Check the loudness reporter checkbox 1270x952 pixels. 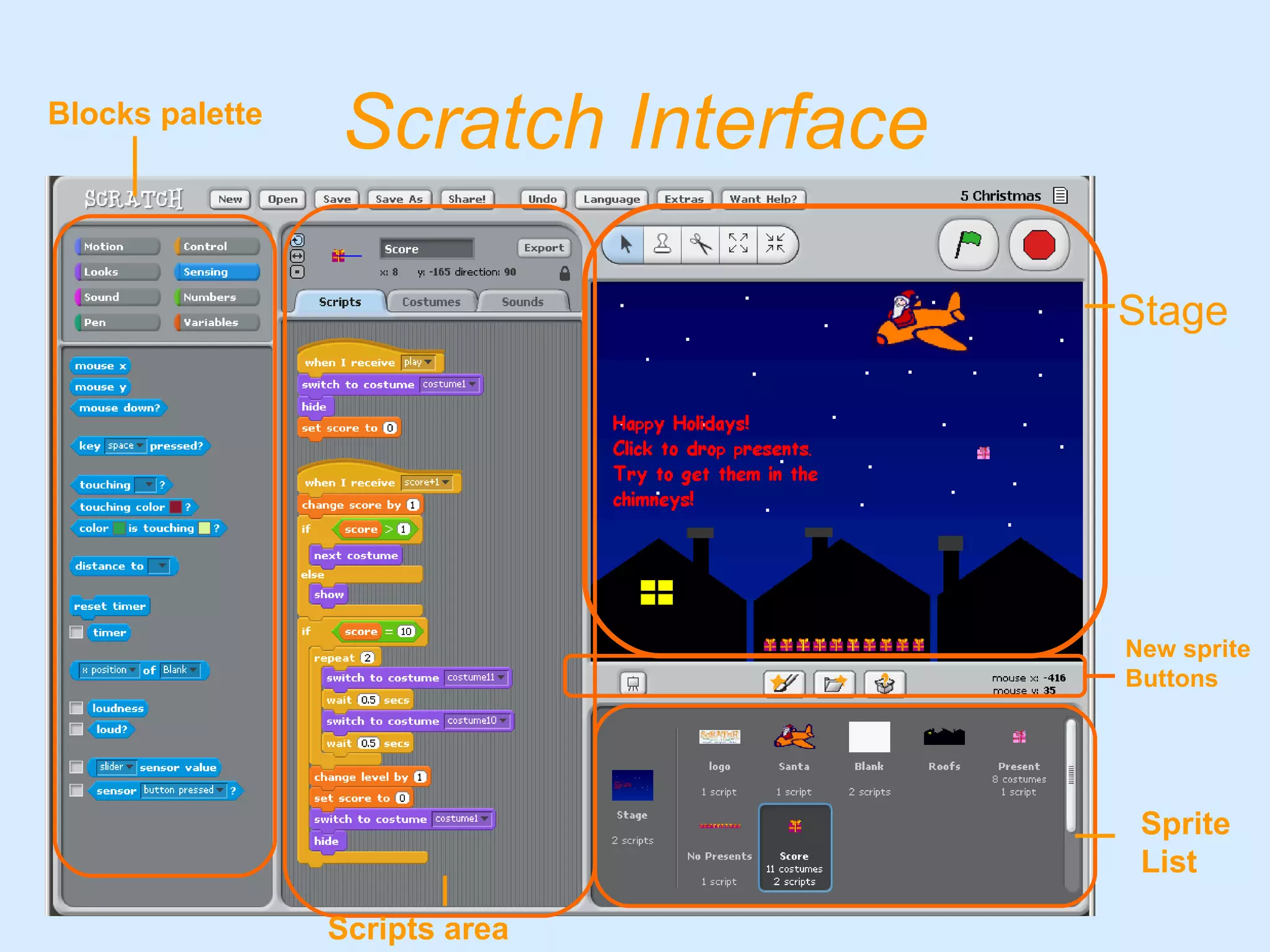[76, 708]
